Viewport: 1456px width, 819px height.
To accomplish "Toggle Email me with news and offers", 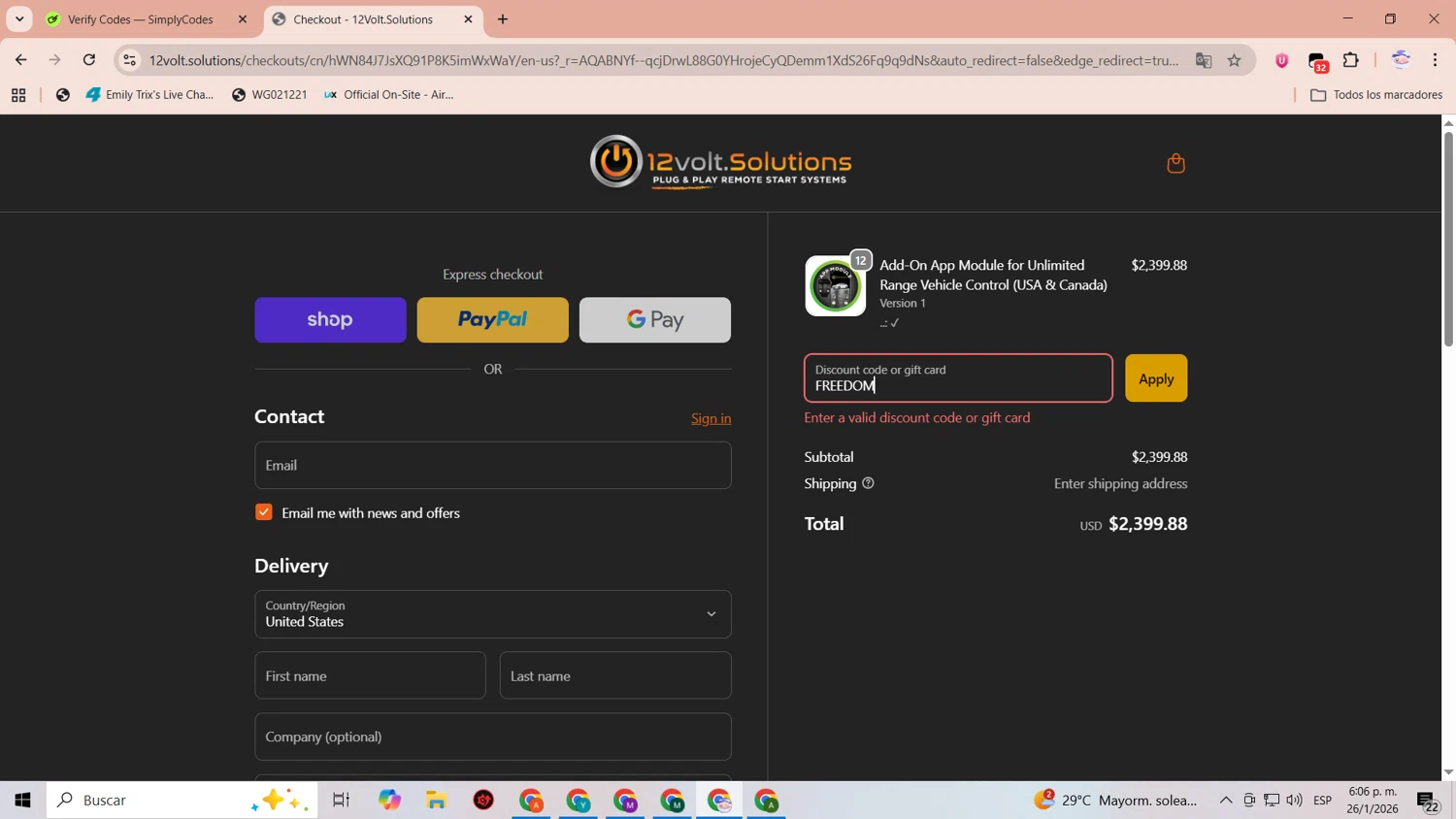I will pos(264,512).
